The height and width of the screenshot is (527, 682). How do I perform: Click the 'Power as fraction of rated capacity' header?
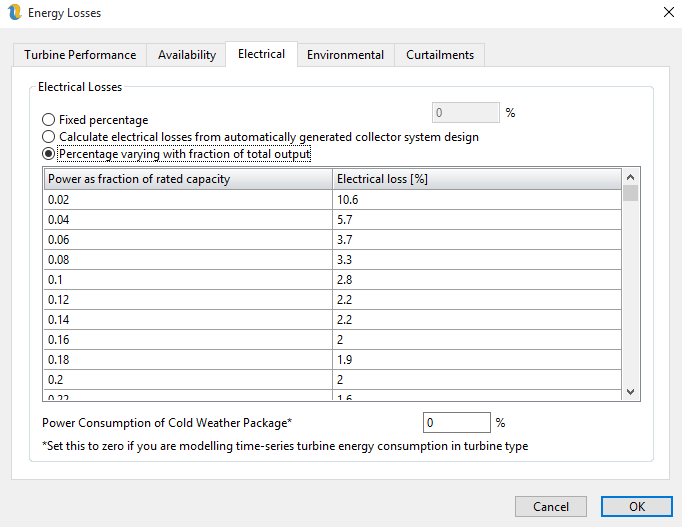click(188, 179)
